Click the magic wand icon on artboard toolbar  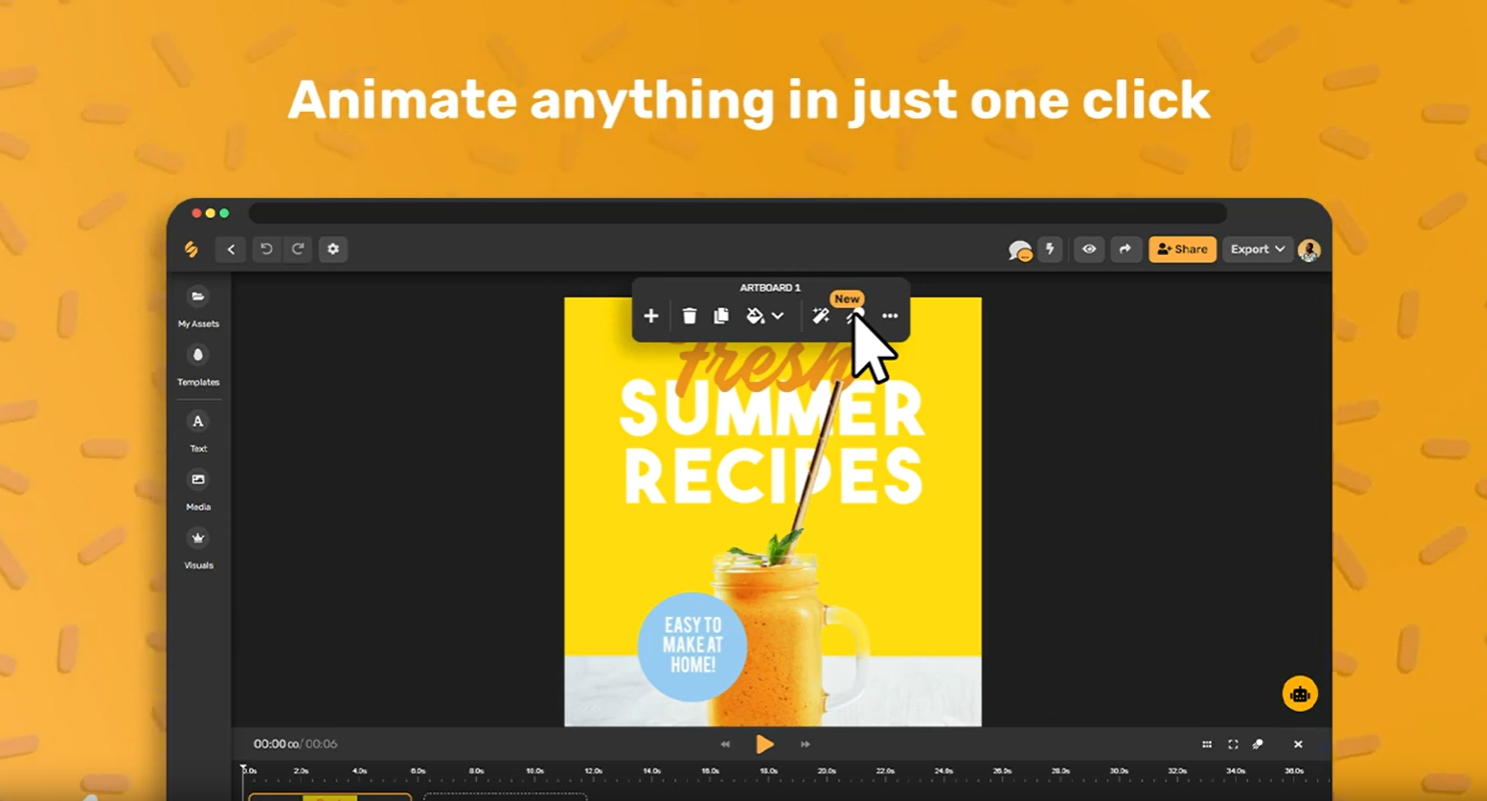click(820, 316)
